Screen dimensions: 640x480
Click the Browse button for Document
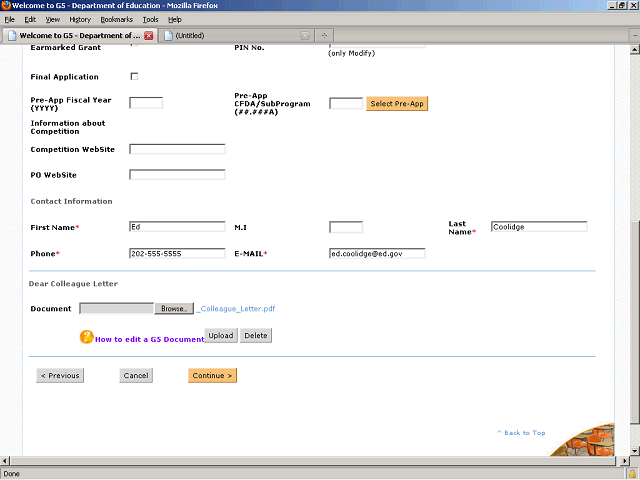(x=174, y=309)
